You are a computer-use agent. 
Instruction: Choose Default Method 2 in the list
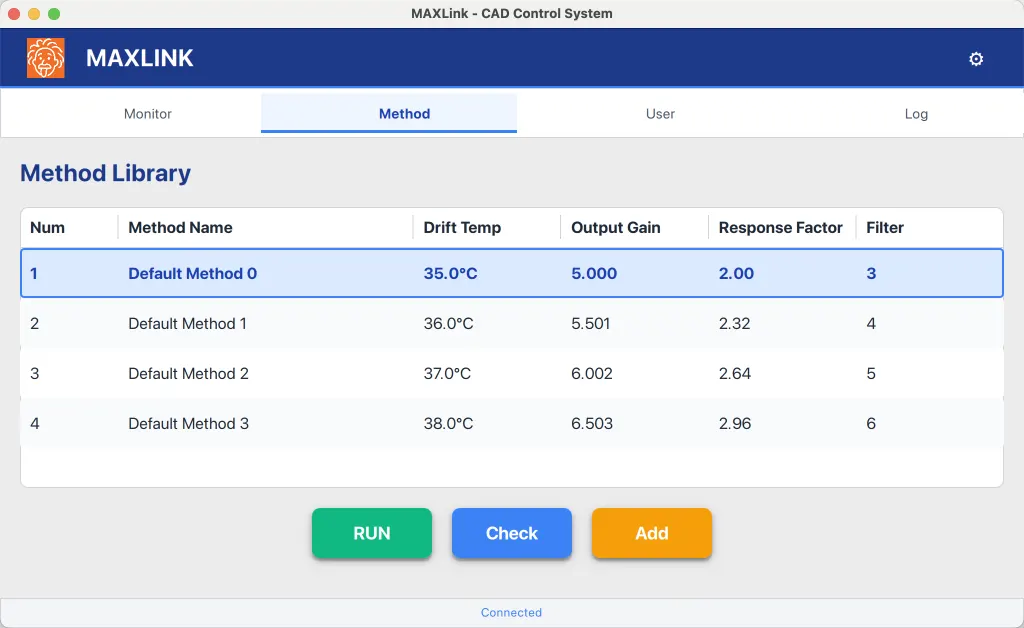coord(512,373)
